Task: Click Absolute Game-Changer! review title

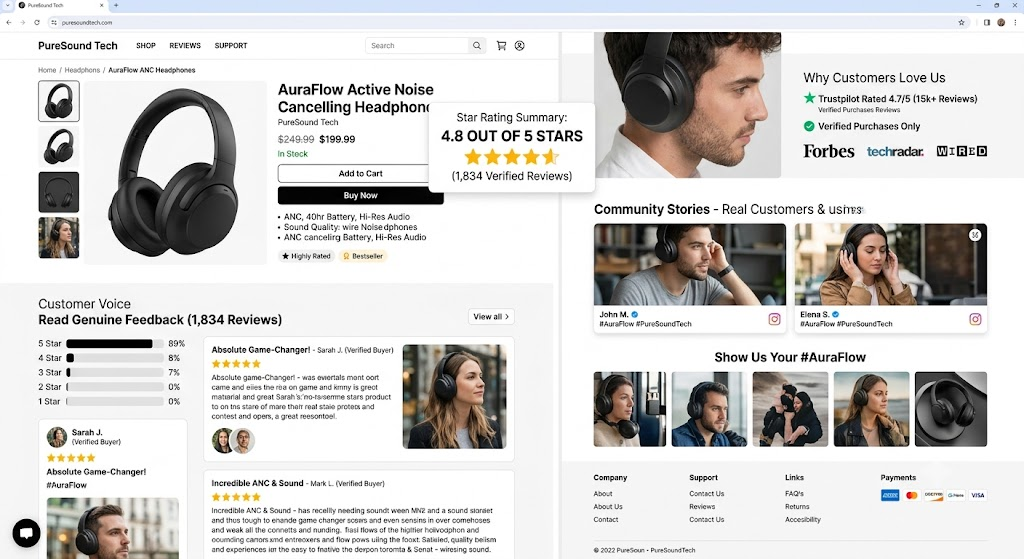Action: pos(261,350)
